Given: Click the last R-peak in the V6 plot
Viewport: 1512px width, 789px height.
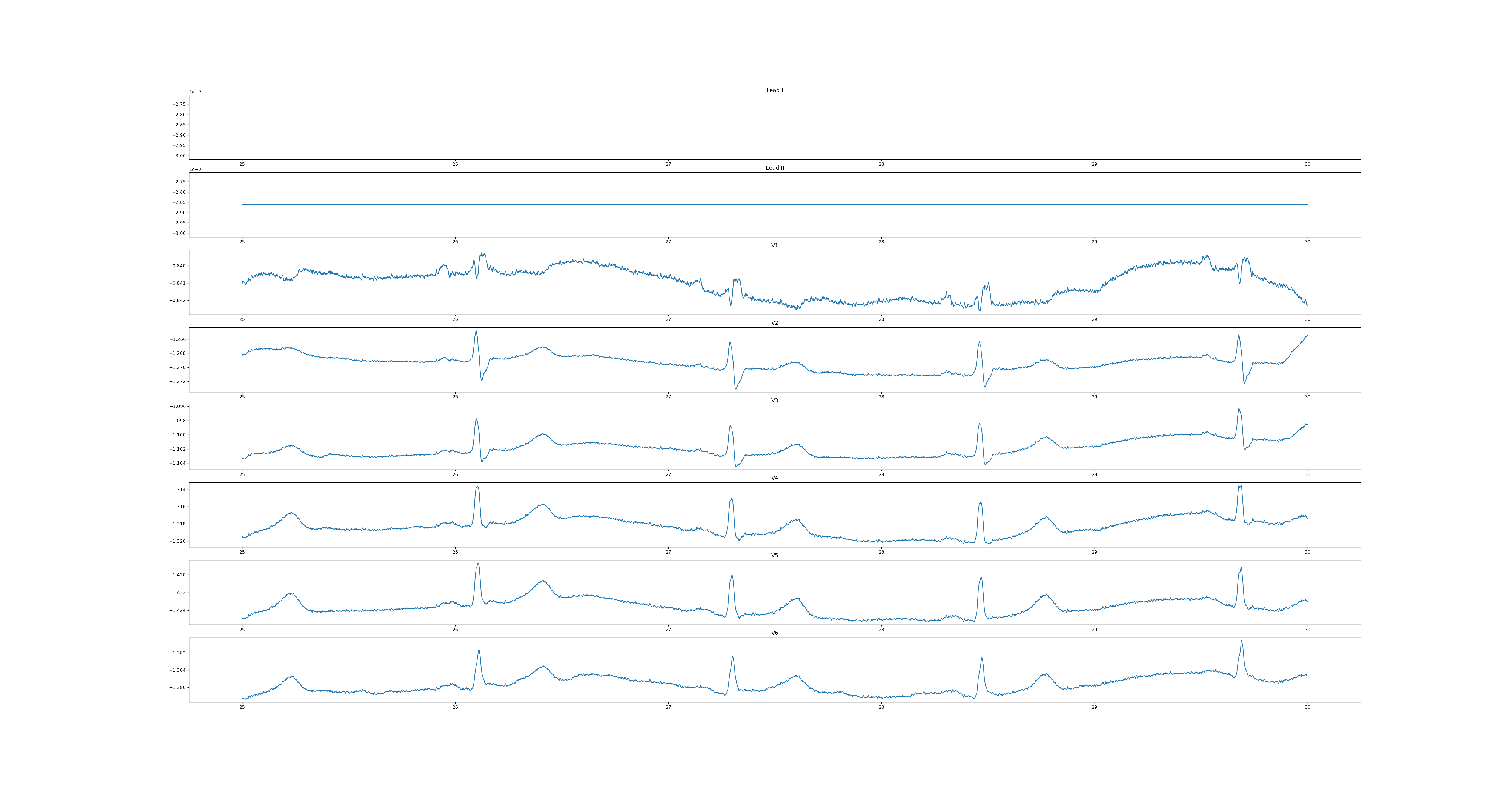Looking at the screenshot, I should [1241, 642].
